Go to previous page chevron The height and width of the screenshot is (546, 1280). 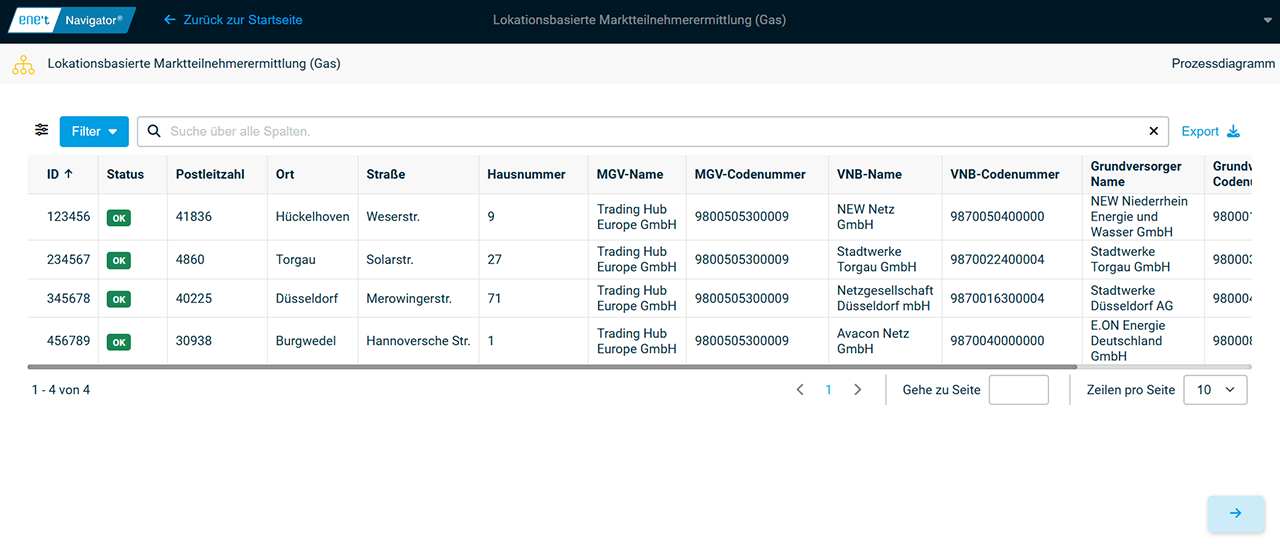800,390
